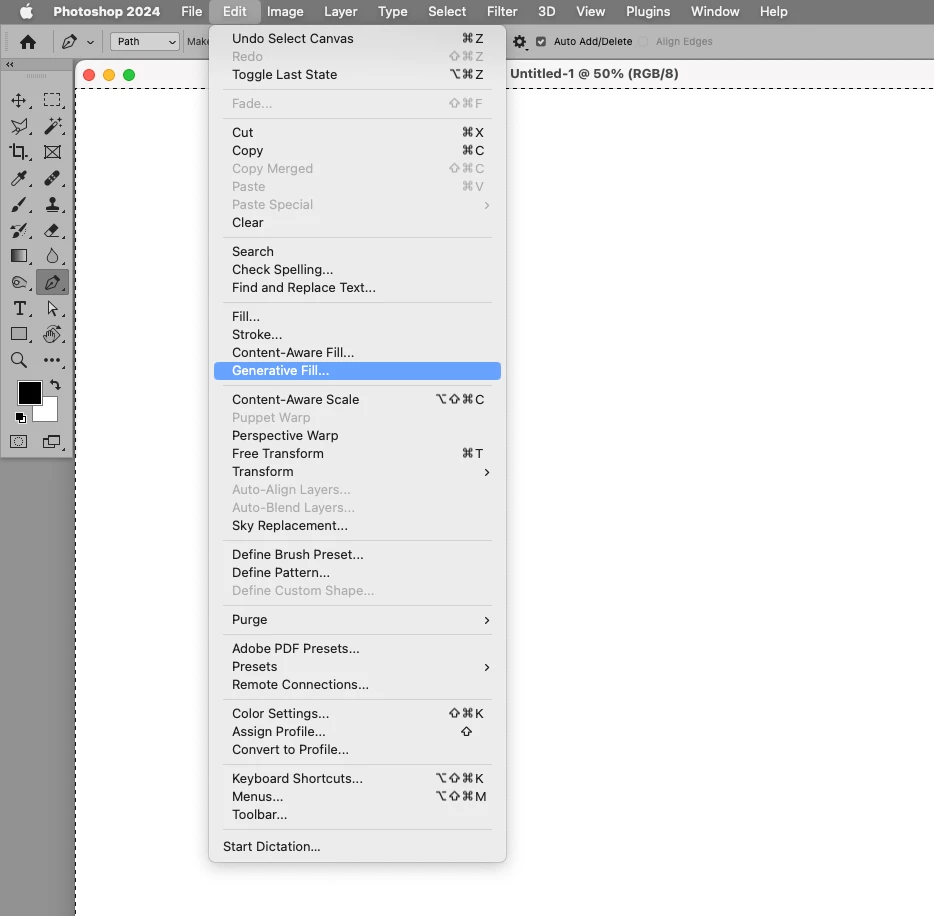The width and height of the screenshot is (934, 916).
Task: Select the Zoom tool
Action: coord(18,360)
